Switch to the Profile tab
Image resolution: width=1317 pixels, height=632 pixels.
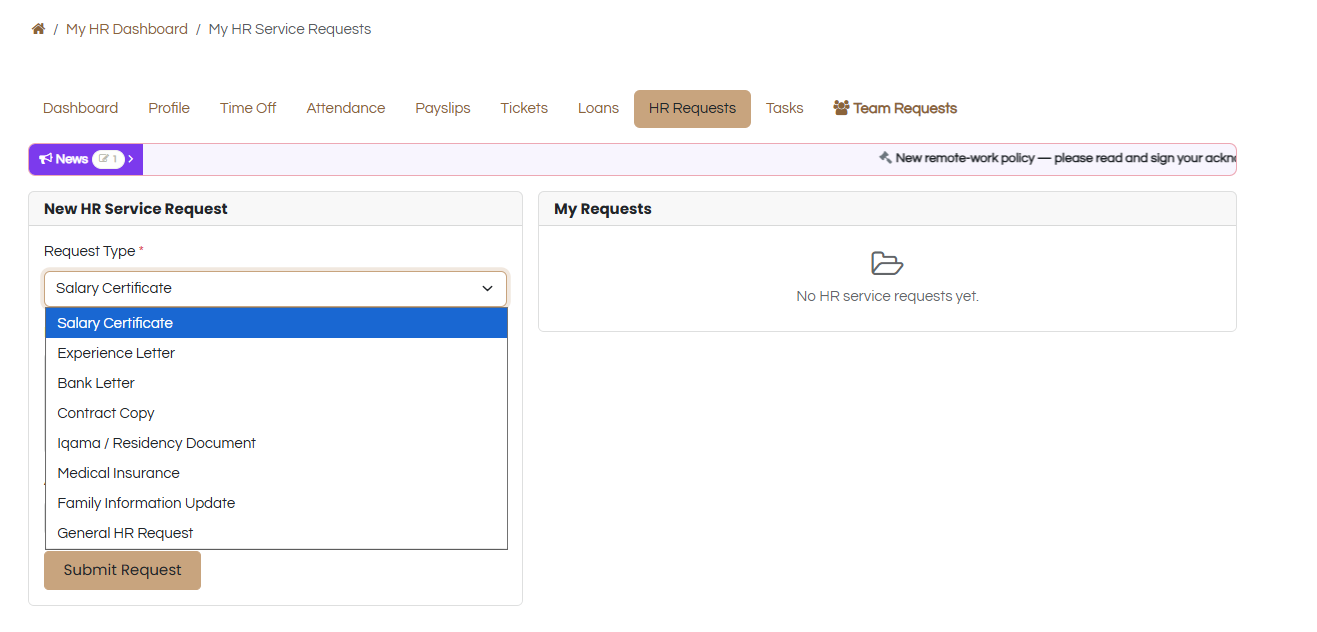pyautogui.click(x=169, y=108)
